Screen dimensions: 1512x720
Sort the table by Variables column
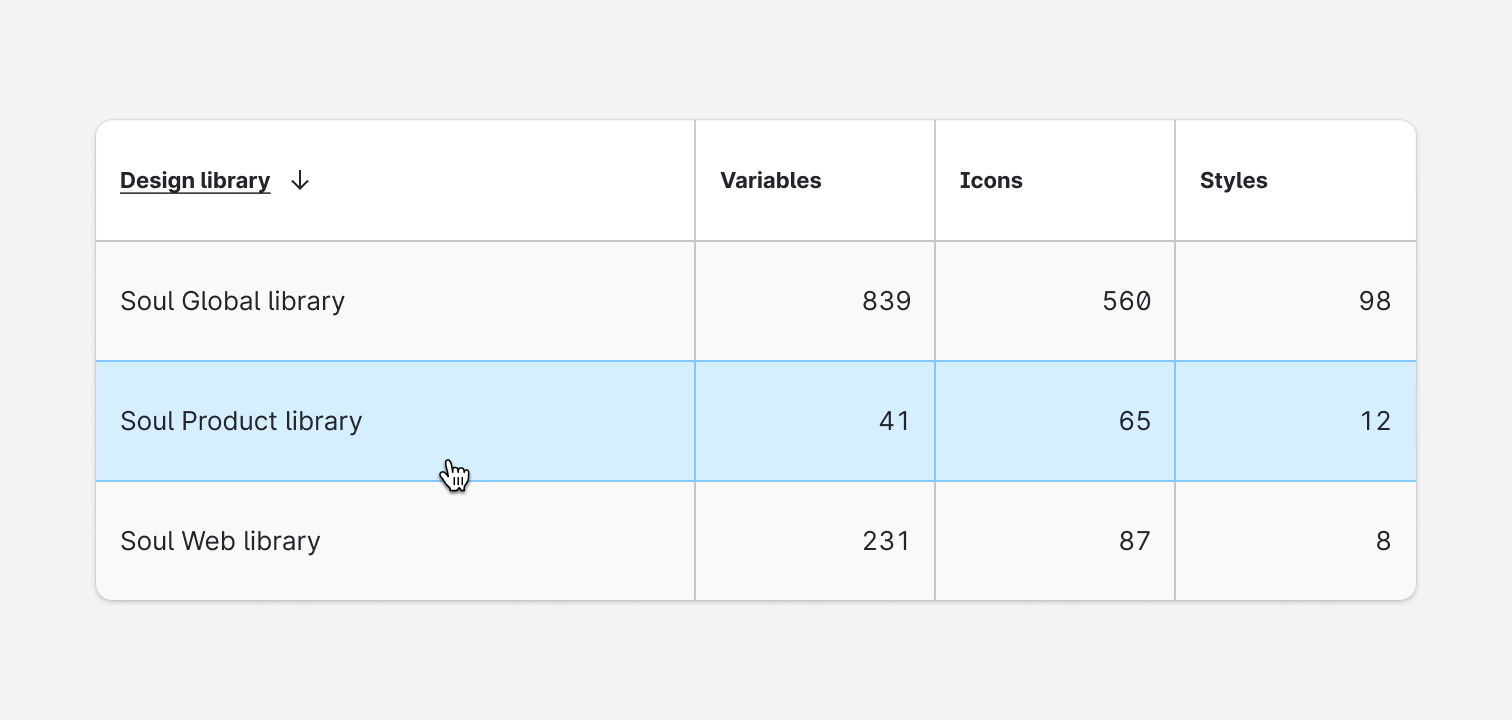pyautogui.click(x=770, y=180)
